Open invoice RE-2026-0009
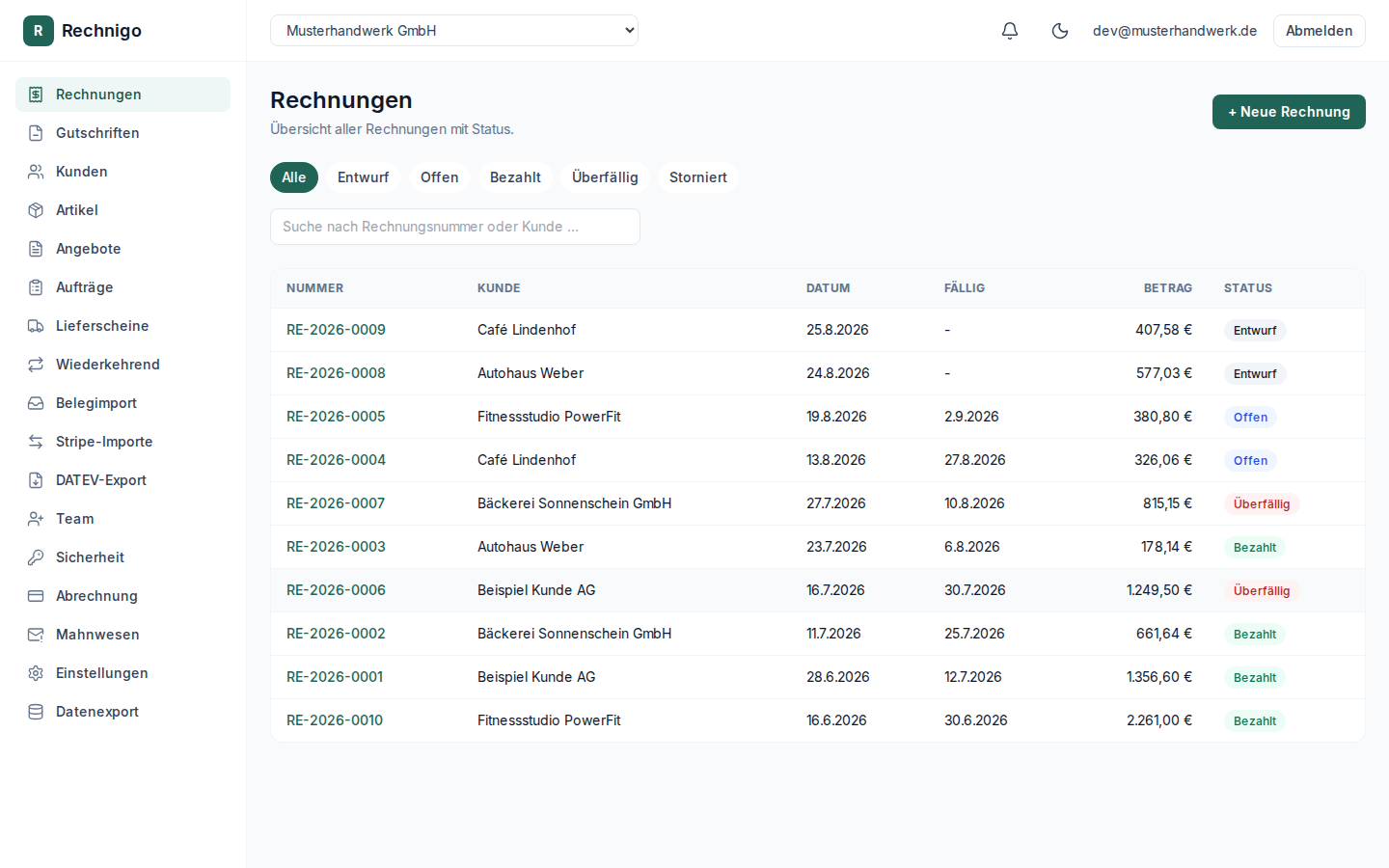Screen dimensions: 1389x868 point(336,330)
